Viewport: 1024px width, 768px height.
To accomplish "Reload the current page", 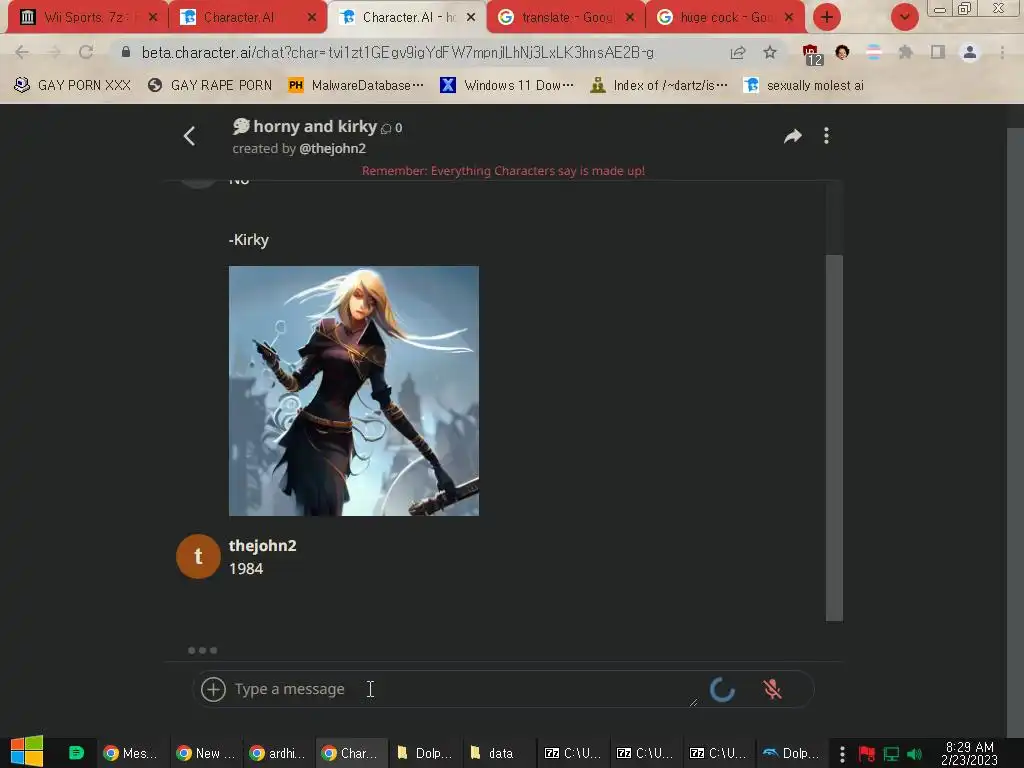I will pyautogui.click(x=86, y=52).
